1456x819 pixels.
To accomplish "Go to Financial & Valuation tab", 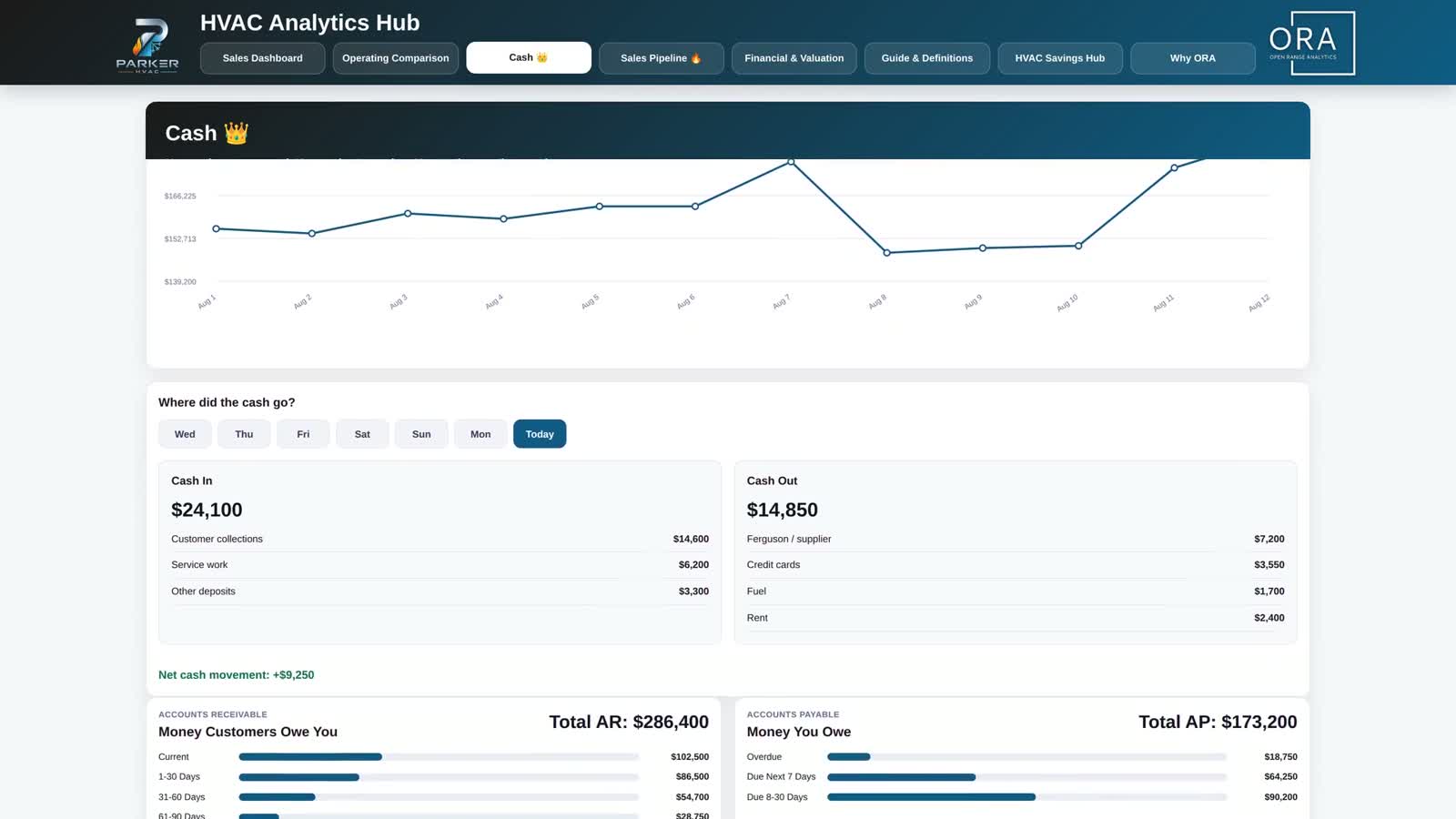I will point(794,58).
